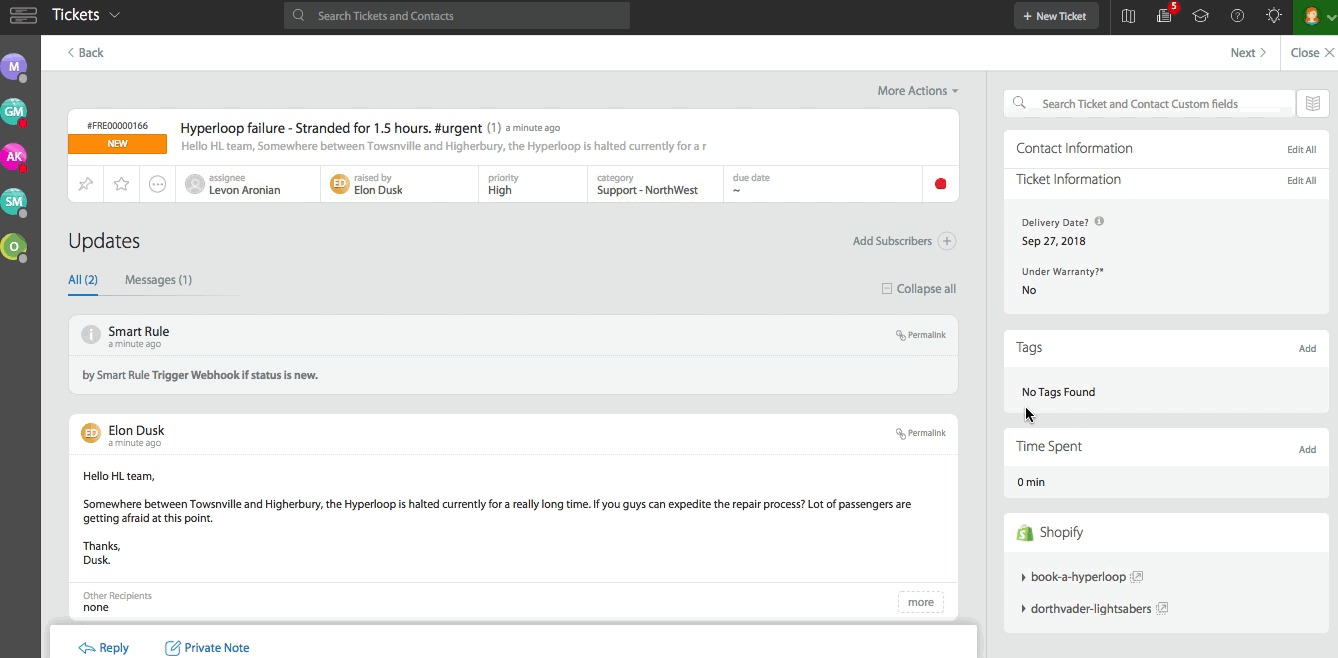1338x658 pixels.
Task: Focus Search Ticket and Contact Custom fields
Action: pos(1150,104)
